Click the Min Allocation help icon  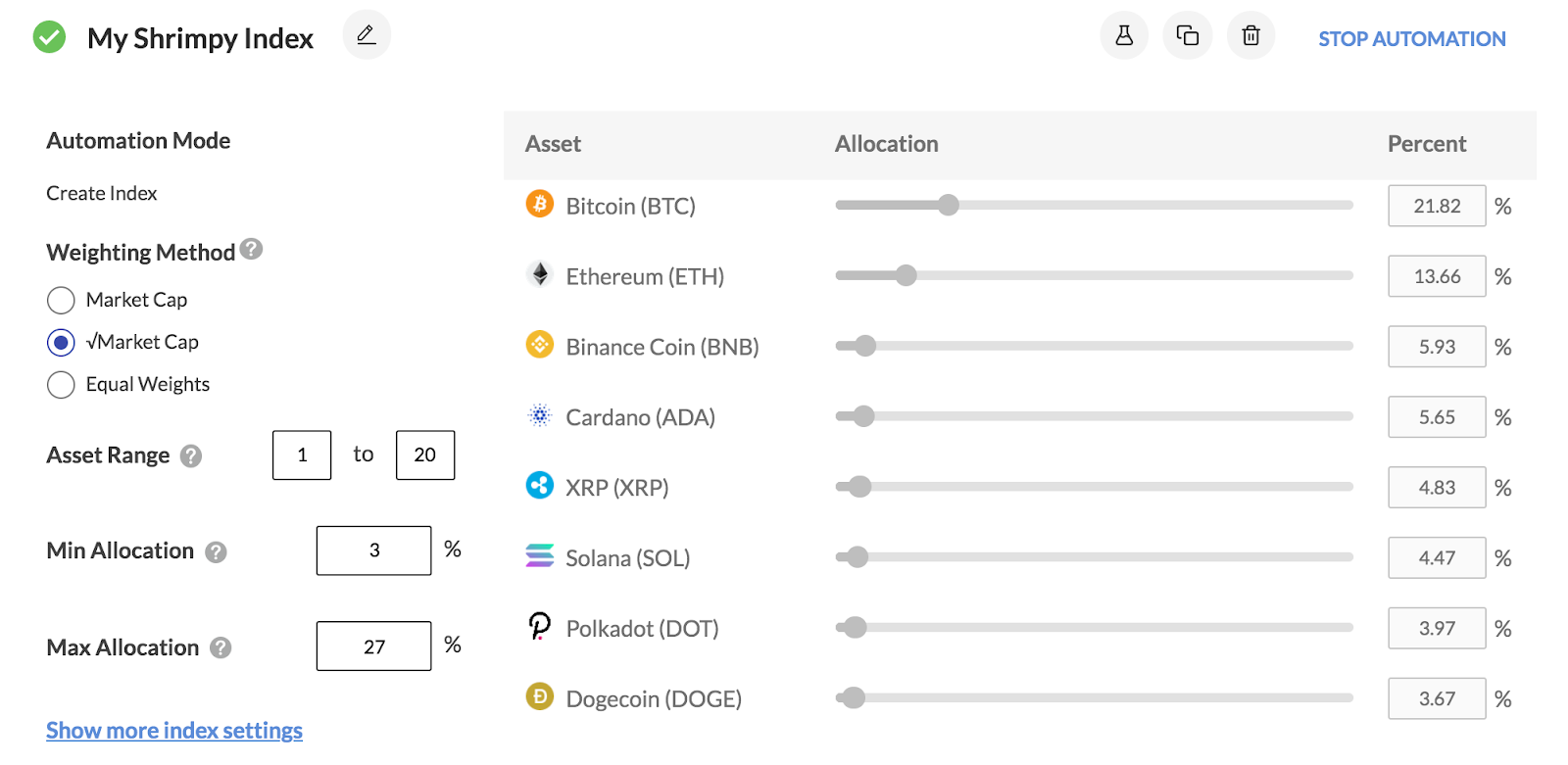[216, 552]
